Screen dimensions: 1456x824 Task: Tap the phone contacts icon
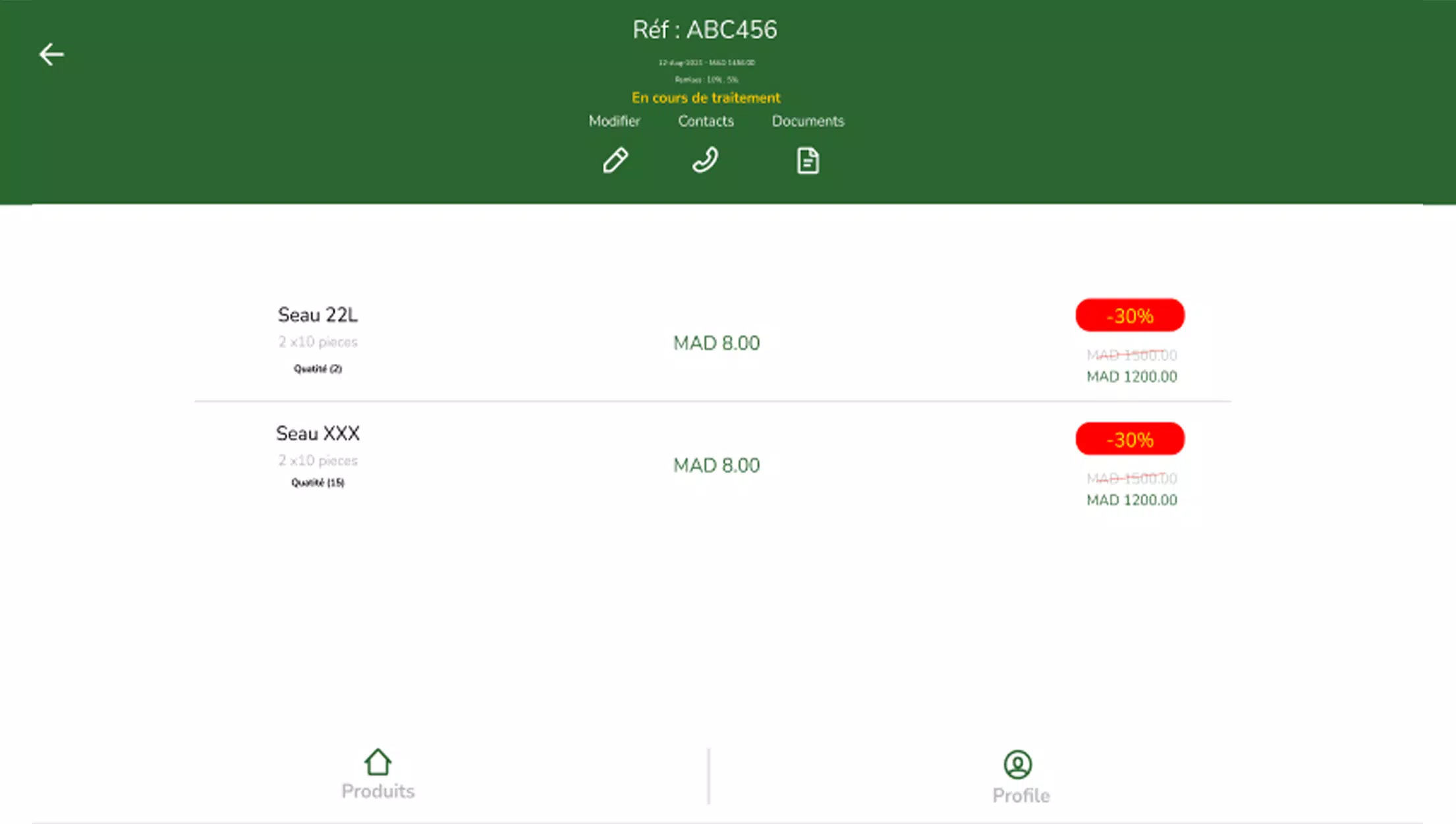705,160
